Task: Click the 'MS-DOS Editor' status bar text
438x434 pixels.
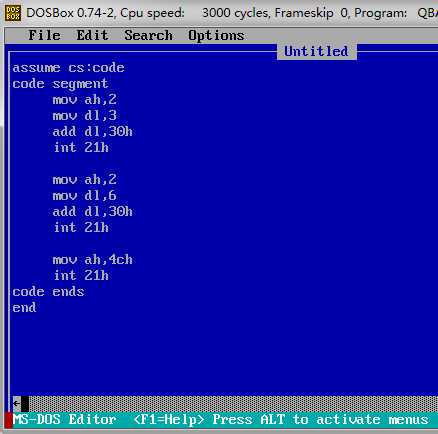Action: (x=64, y=419)
